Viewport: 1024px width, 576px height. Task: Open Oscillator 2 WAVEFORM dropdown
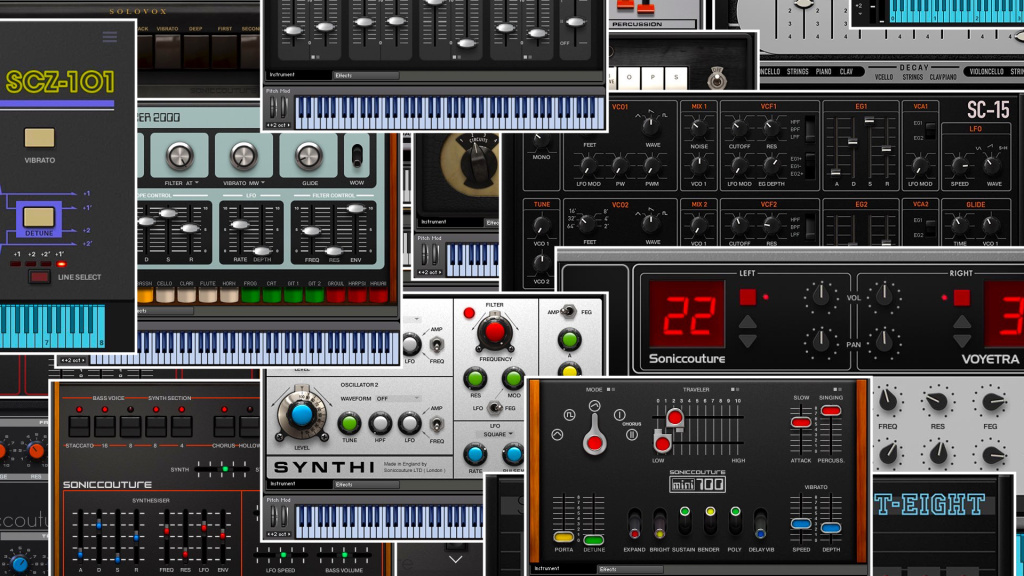398,398
